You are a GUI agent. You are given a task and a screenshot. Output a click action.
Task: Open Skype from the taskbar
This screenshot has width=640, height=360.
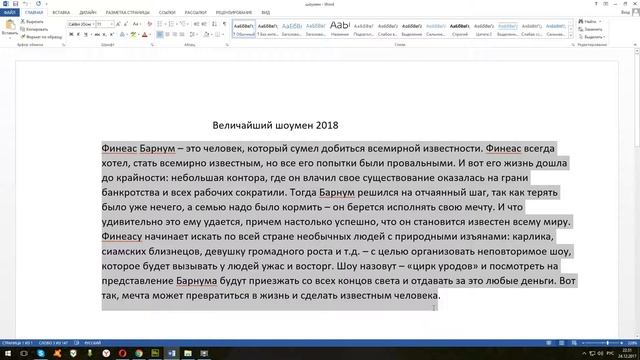click(x=41, y=353)
